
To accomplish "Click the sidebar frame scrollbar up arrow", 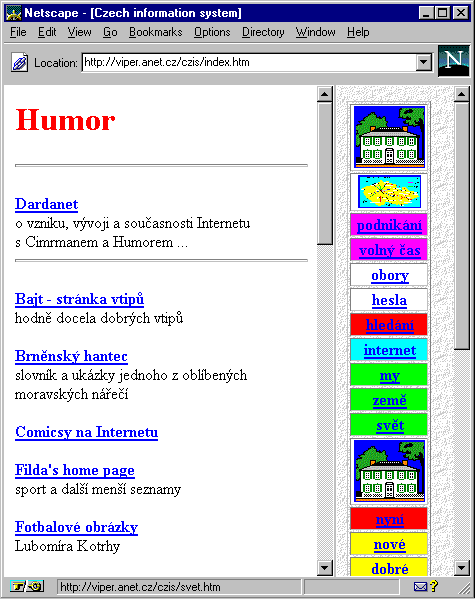I will pyautogui.click(x=462, y=94).
